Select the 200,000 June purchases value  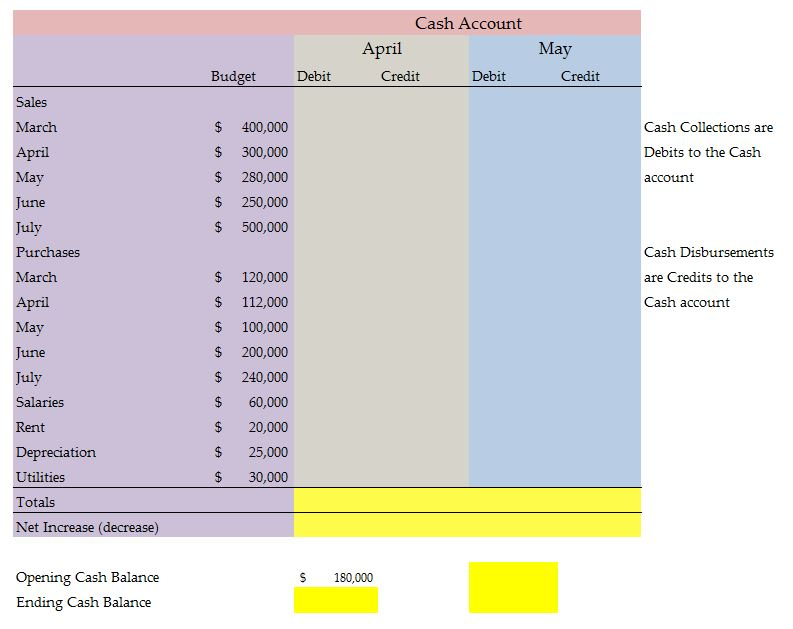coord(265,352)
